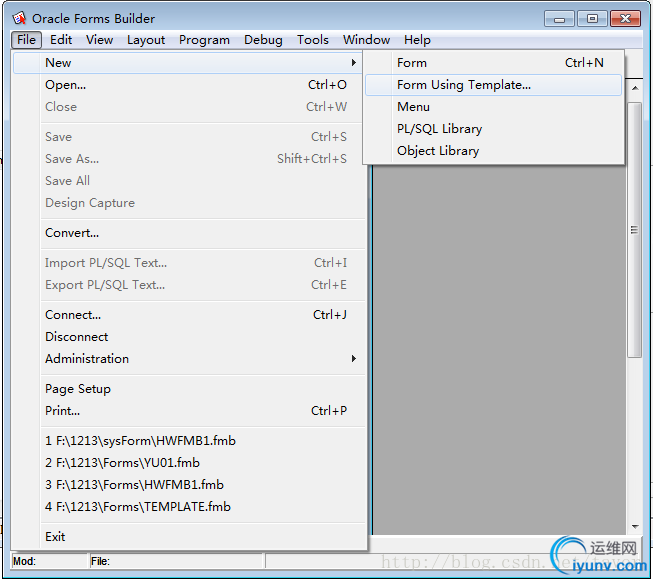Choose Object Library entry
Screen dimensions: 653x582
[493, 151]
